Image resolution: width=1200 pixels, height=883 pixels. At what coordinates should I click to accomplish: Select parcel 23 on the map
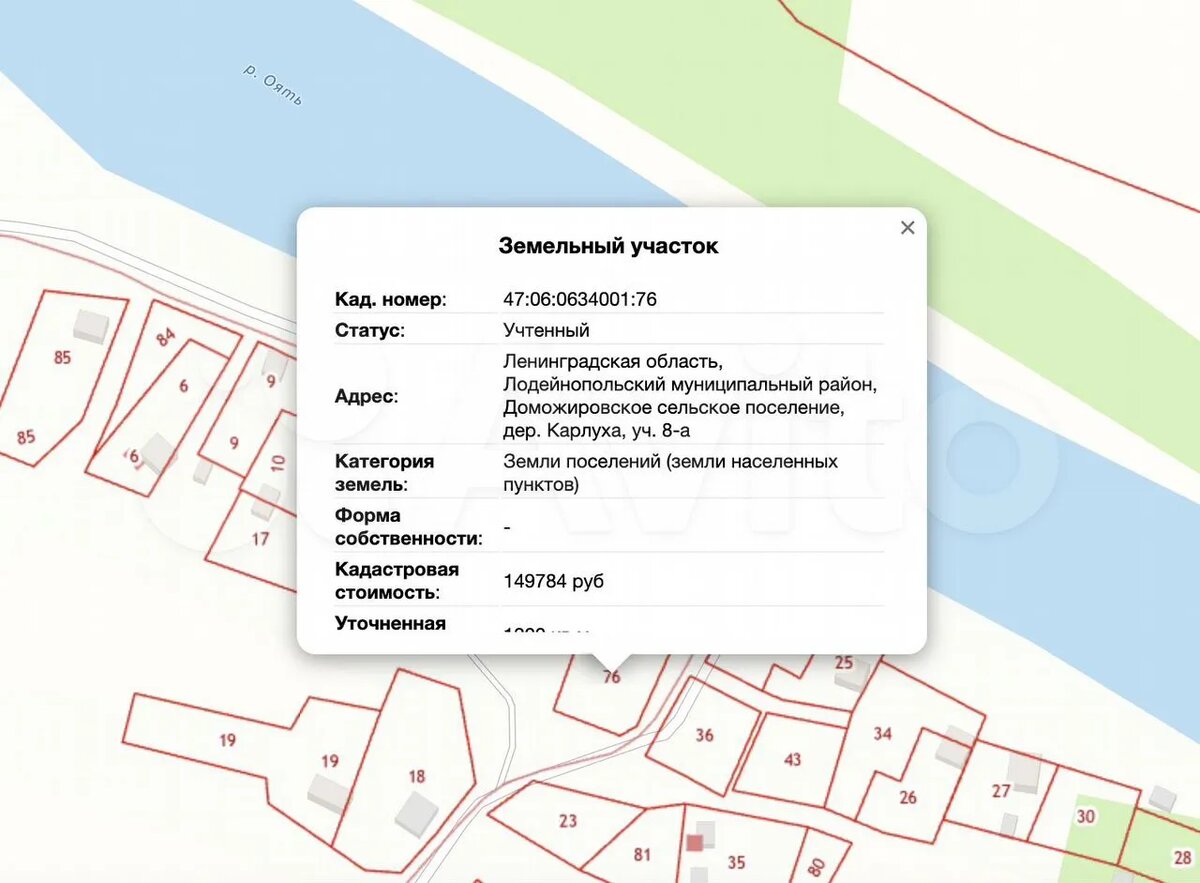[x=568, y=821]
